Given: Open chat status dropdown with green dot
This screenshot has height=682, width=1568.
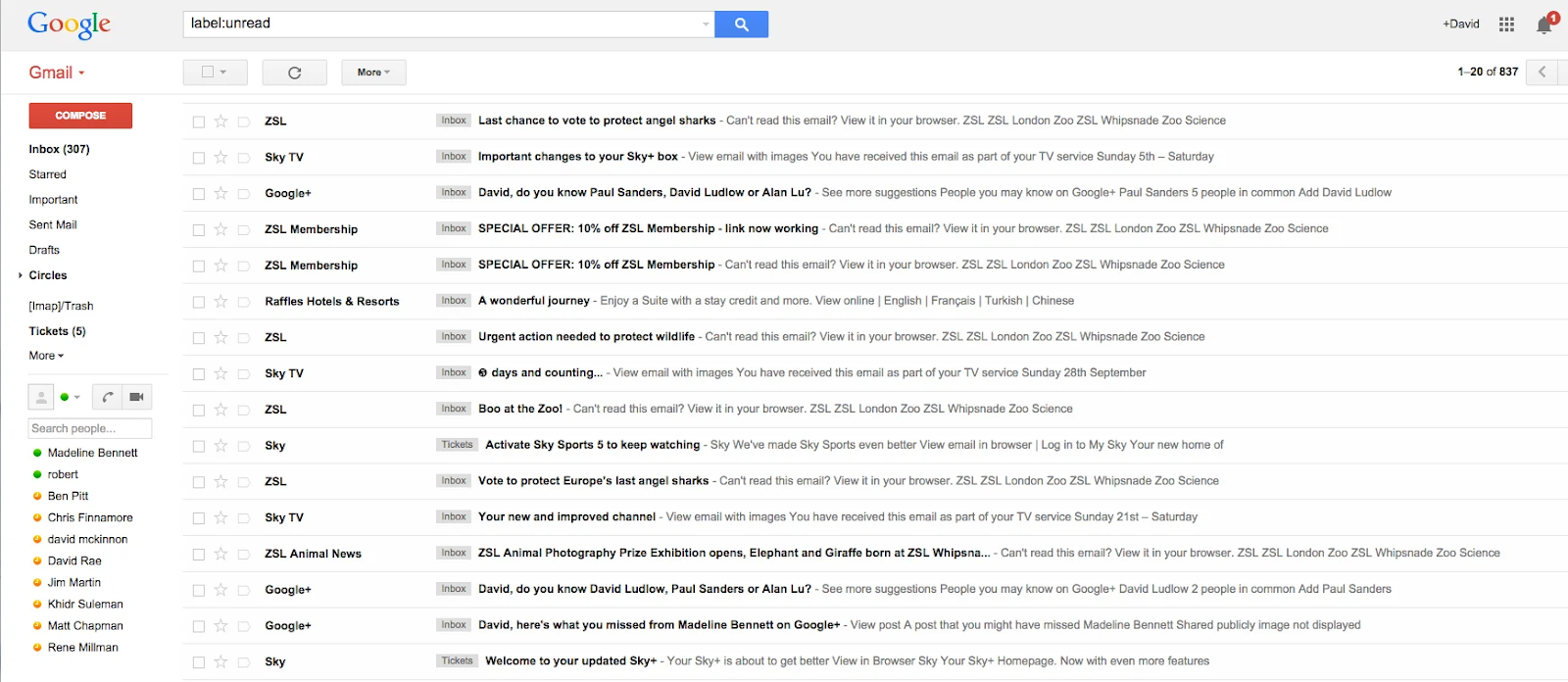Looking at the screenshot, I should [71, 397].
